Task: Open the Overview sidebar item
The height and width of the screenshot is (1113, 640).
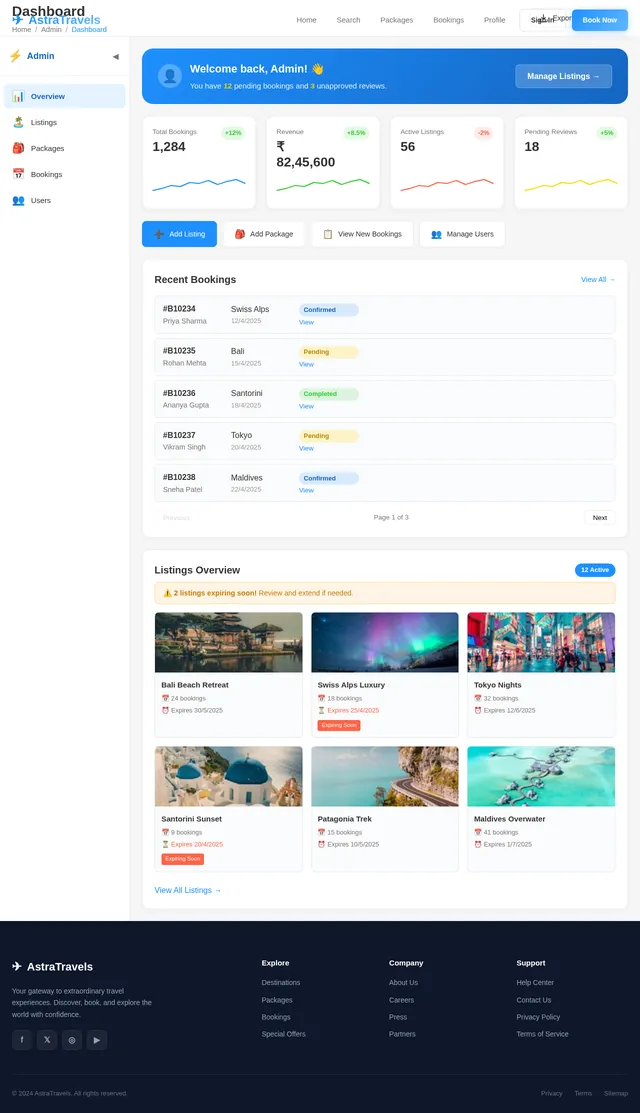Action: pos(65,97)
